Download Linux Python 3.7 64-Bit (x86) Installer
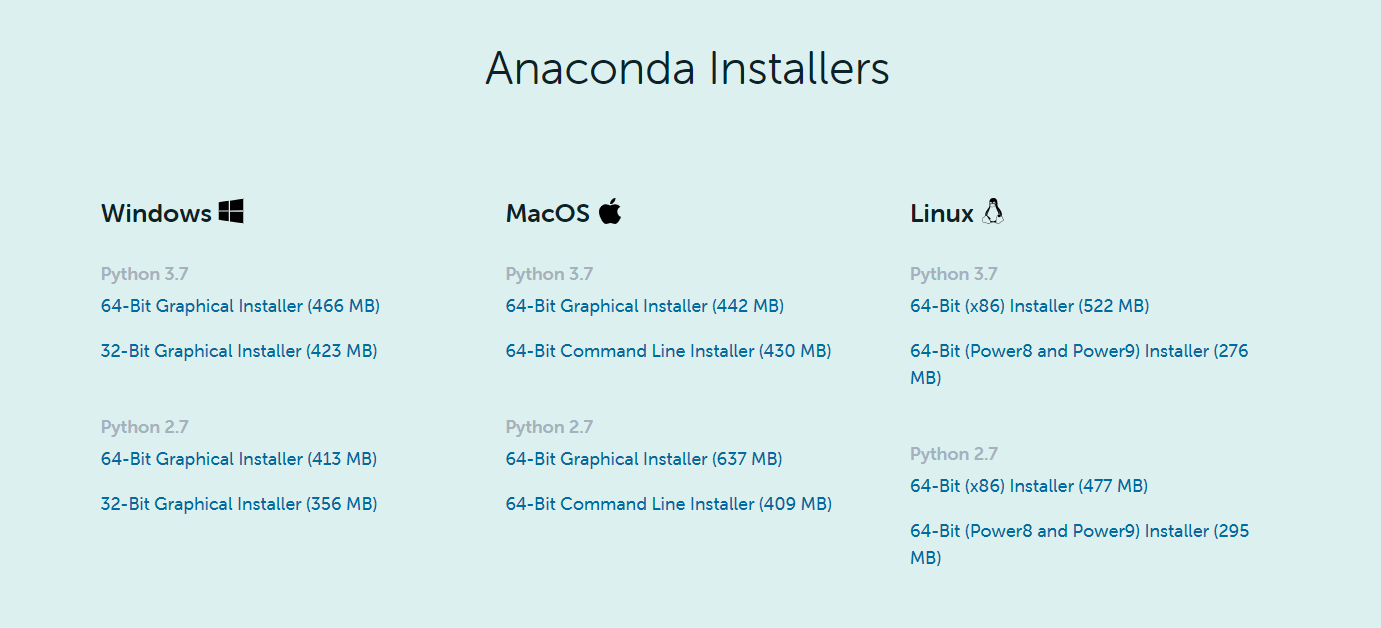The height and width of the screenshot is (628, 1381). pos(1030,306)
